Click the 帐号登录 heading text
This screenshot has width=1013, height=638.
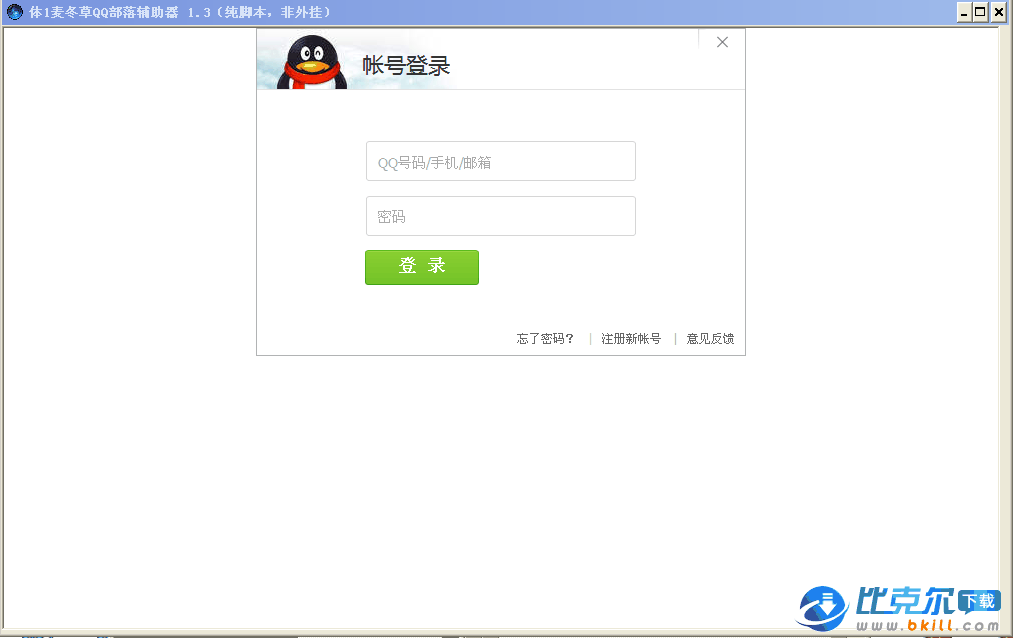406,65
